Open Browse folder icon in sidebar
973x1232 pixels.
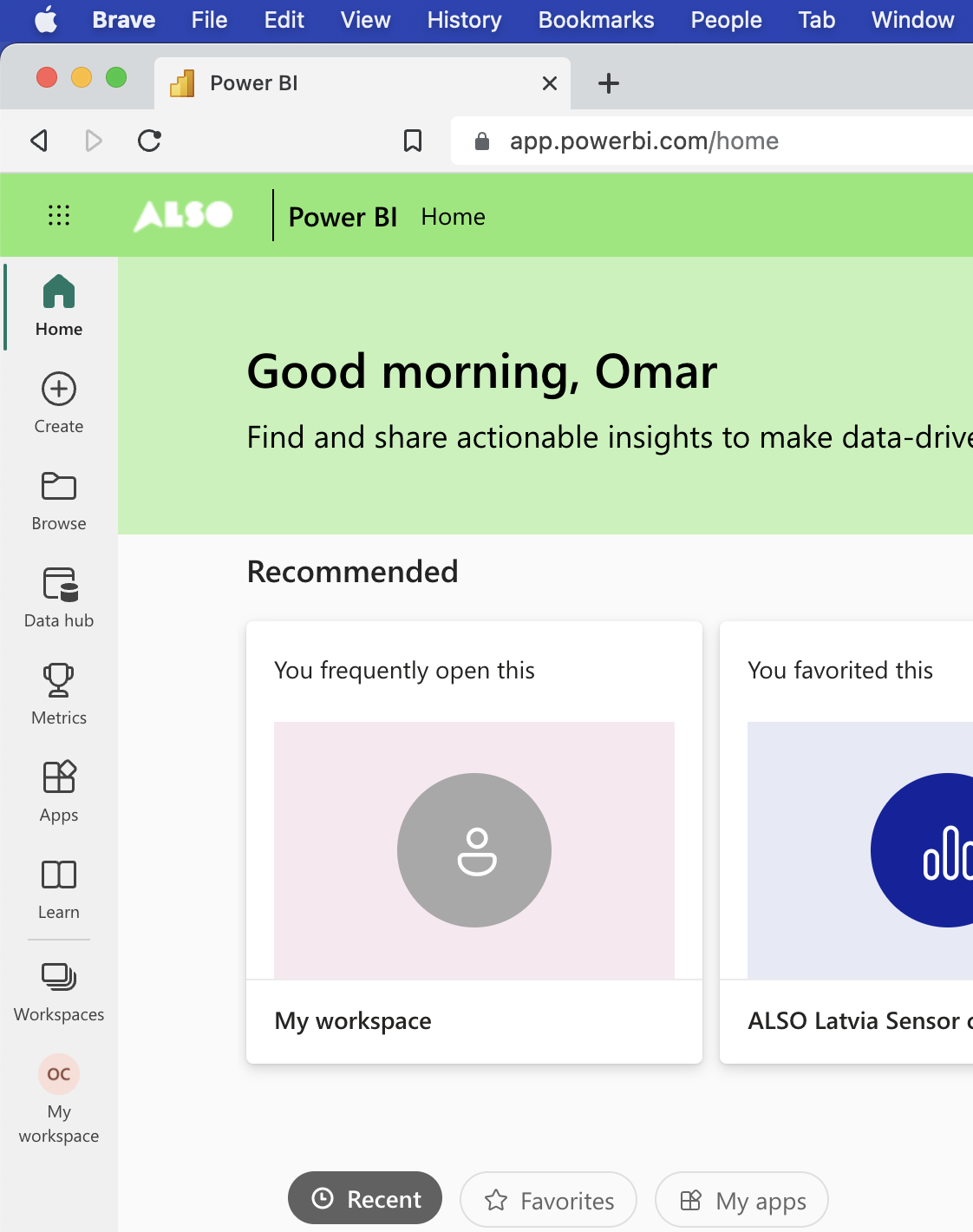click(59, 487)
